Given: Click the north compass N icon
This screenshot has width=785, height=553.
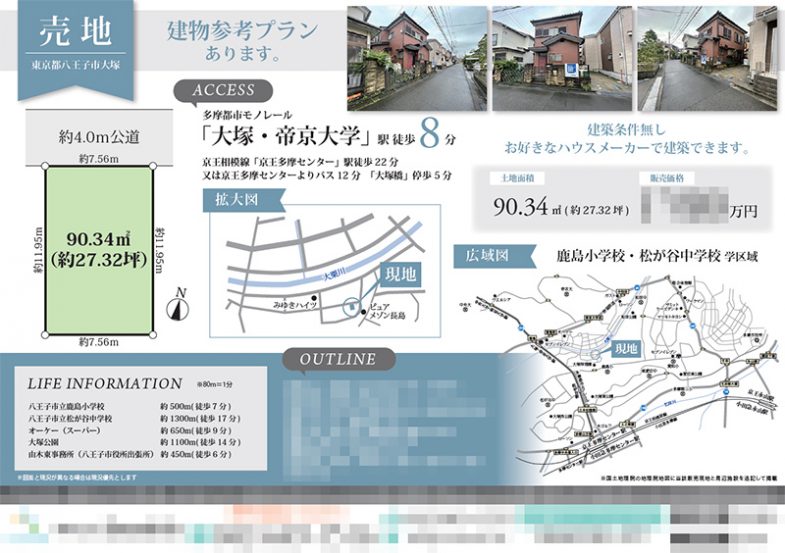Looking at the screenshot, I should [x=178, y=305].
